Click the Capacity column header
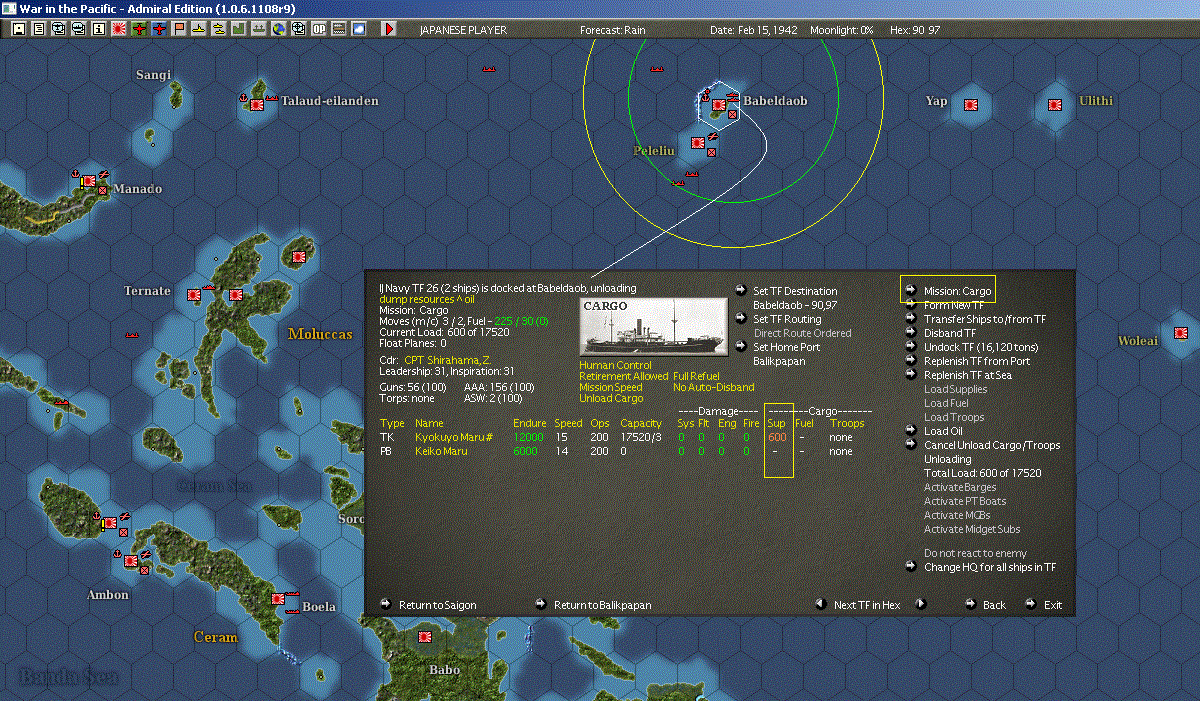1200x701 pixels. click(641, 423)
